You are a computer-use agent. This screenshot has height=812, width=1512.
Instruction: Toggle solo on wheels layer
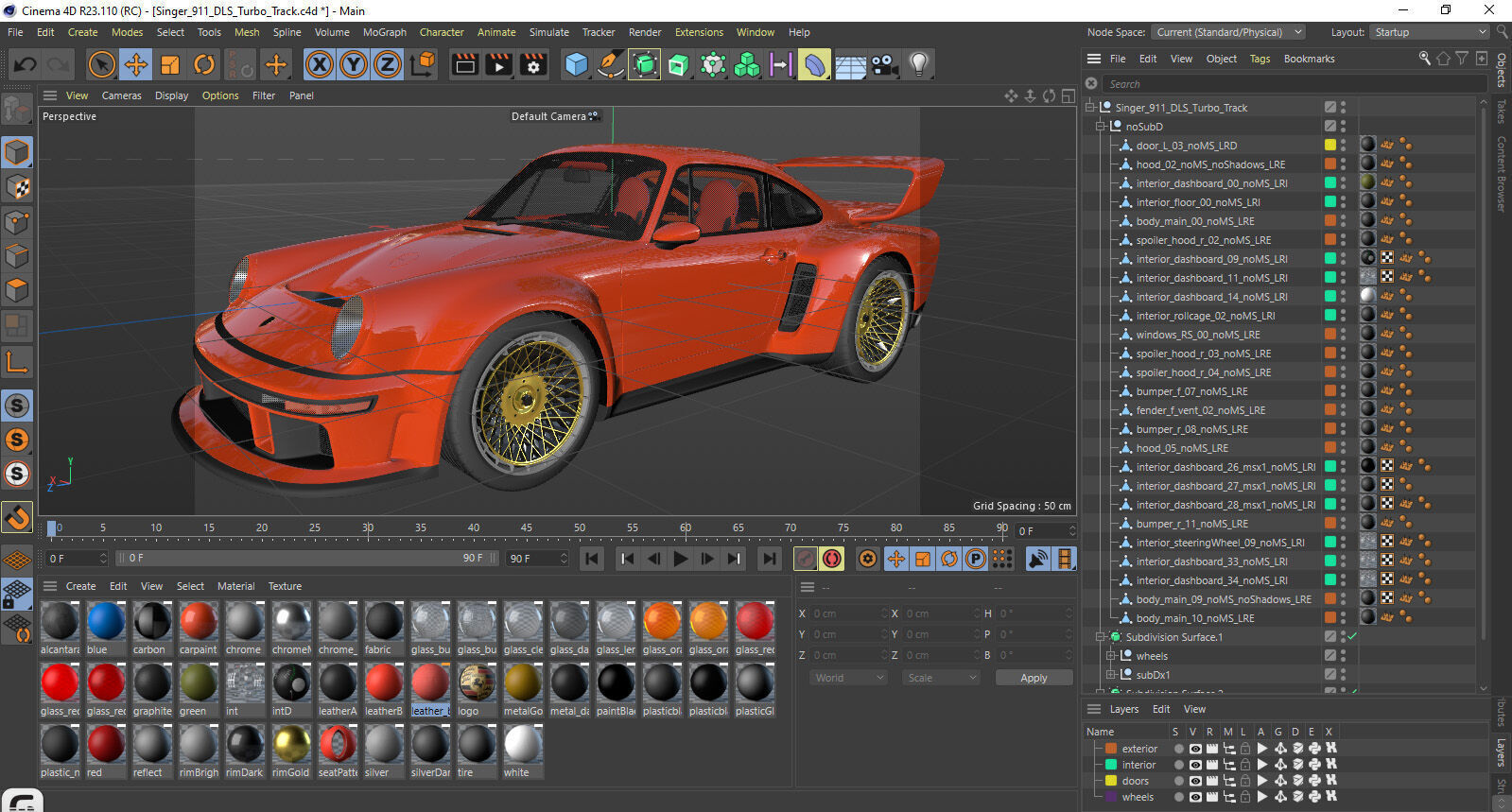coord(1179,797)
